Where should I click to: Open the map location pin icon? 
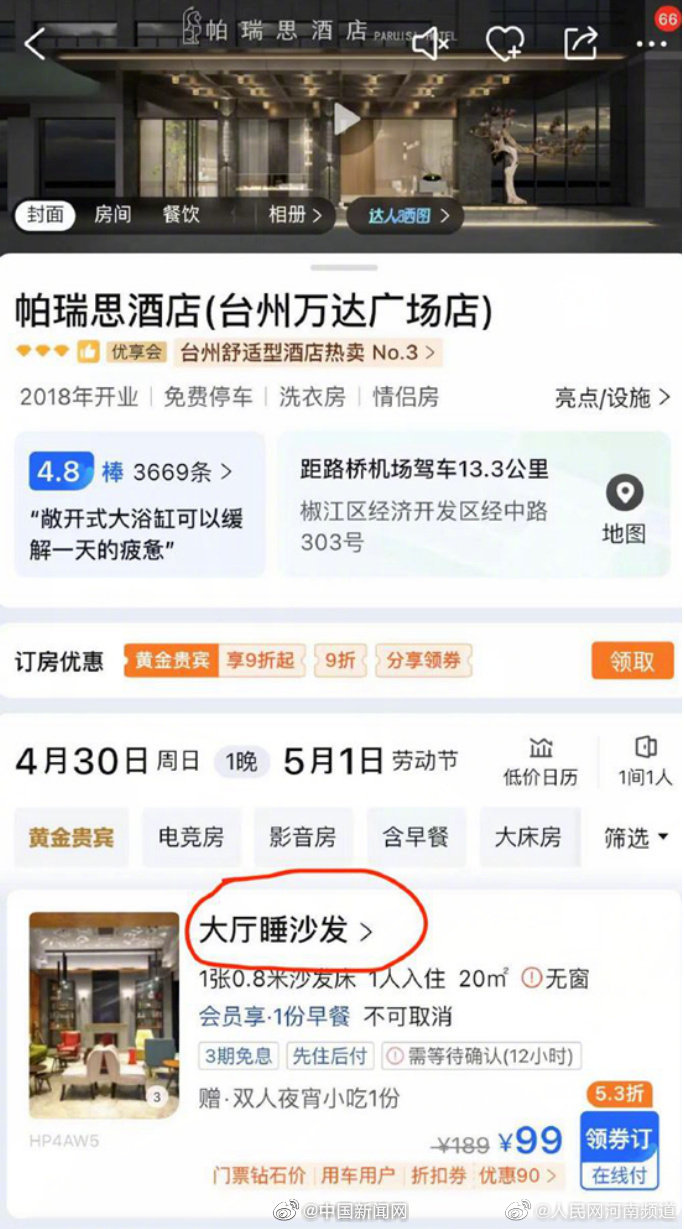click(x=625, y=493)
